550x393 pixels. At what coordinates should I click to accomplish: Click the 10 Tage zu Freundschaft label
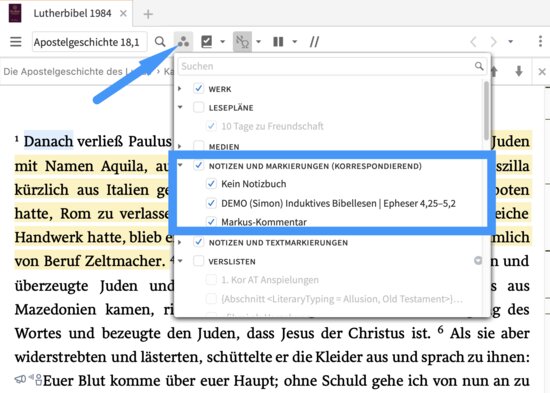click(x=272, y=126)
